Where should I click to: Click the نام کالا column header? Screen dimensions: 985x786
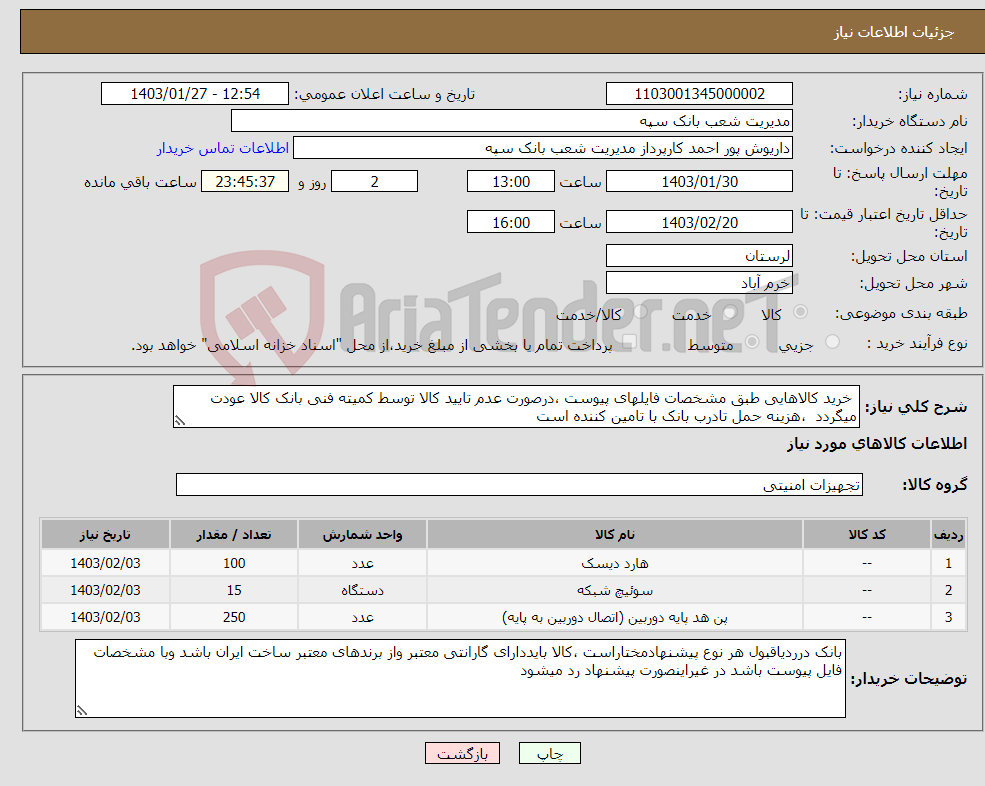tap(615, 534)
